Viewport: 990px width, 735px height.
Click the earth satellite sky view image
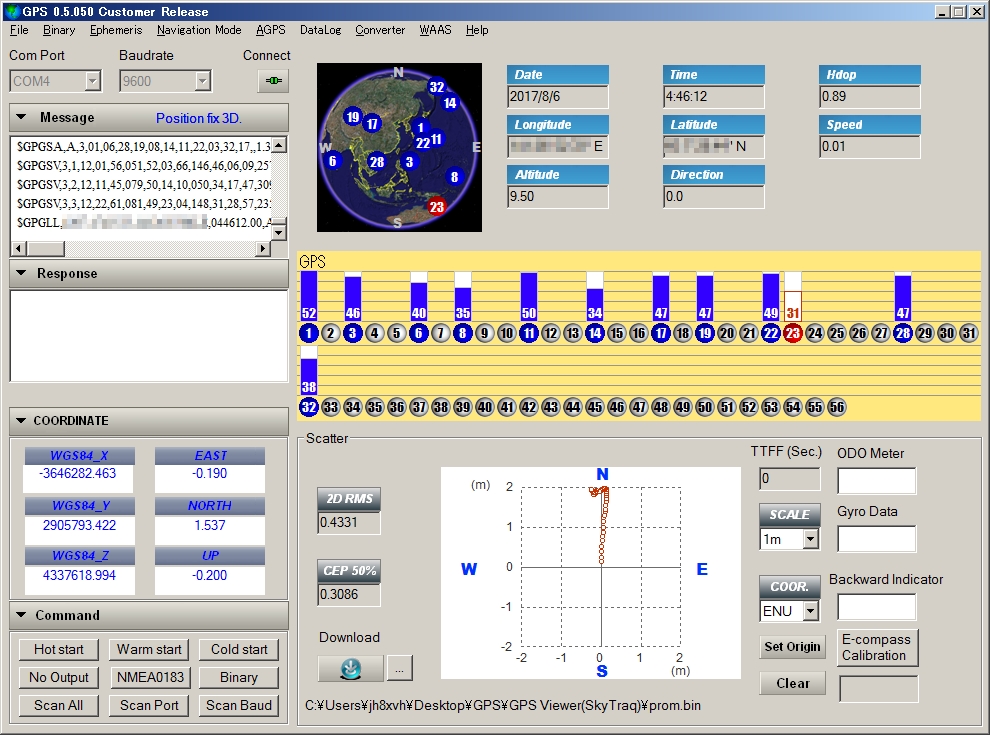(399, 147)
